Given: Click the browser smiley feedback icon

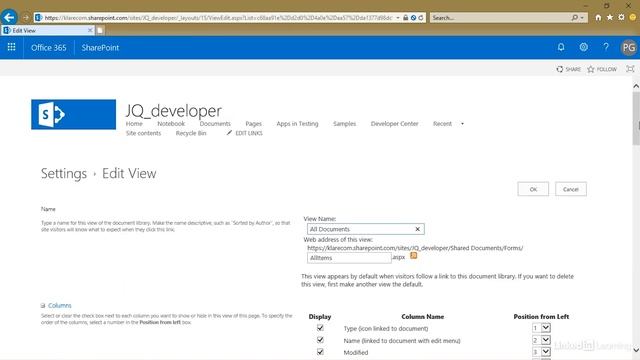Looking at the screenshot, I should (633, 18).
